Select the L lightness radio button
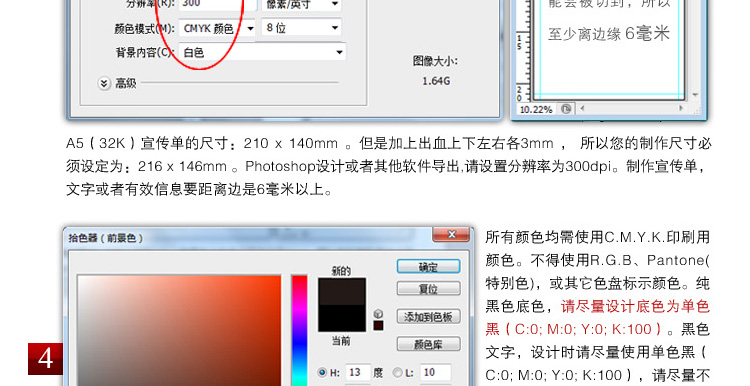 (x=397, y=372)
